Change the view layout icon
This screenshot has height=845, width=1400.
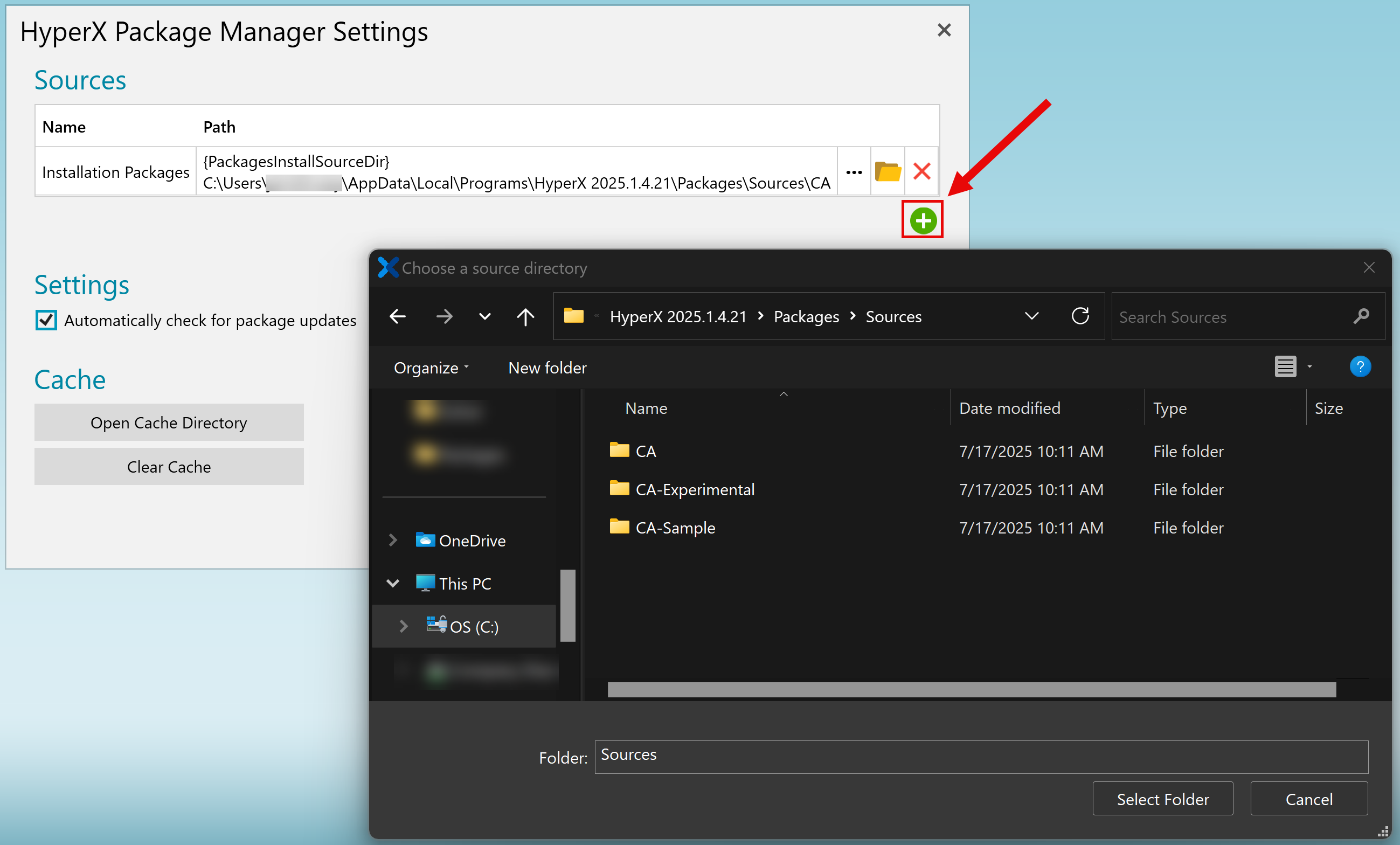coord(1285,366)
